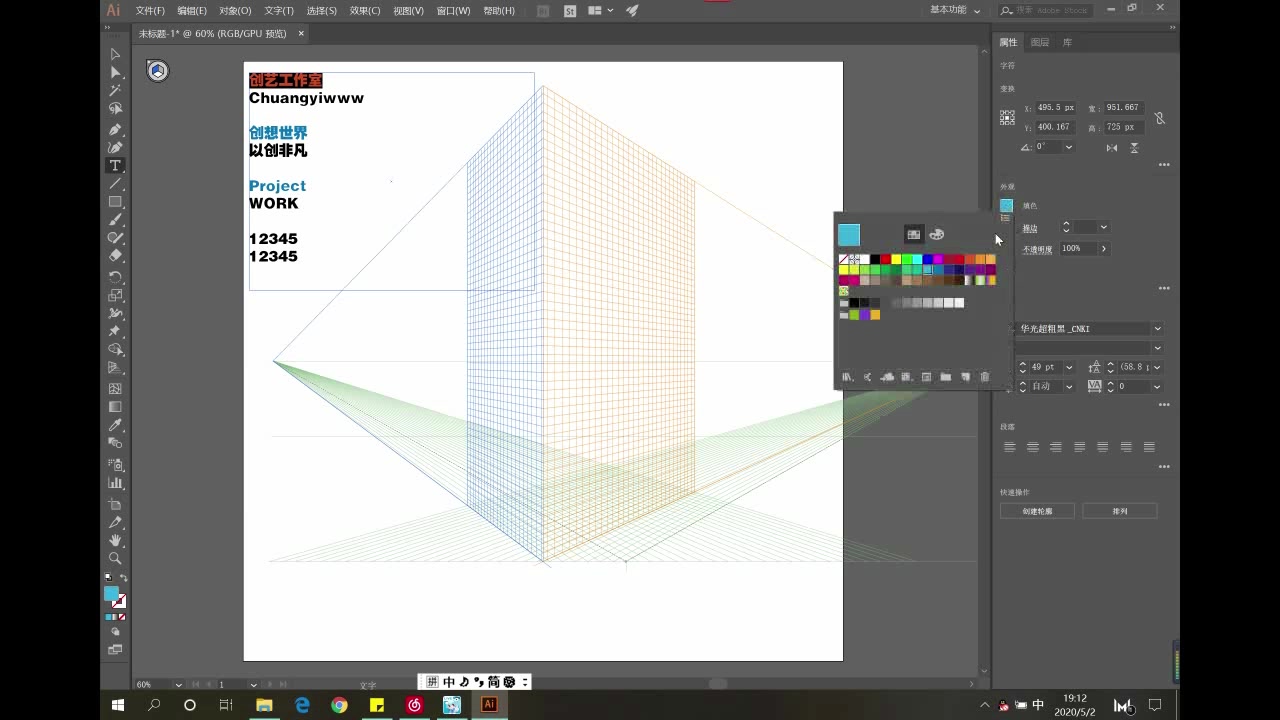The width and height of the screenshot is (1280, 720).
Task: Toggle the constrain width and height link icon
Action: coord(1159,117)
